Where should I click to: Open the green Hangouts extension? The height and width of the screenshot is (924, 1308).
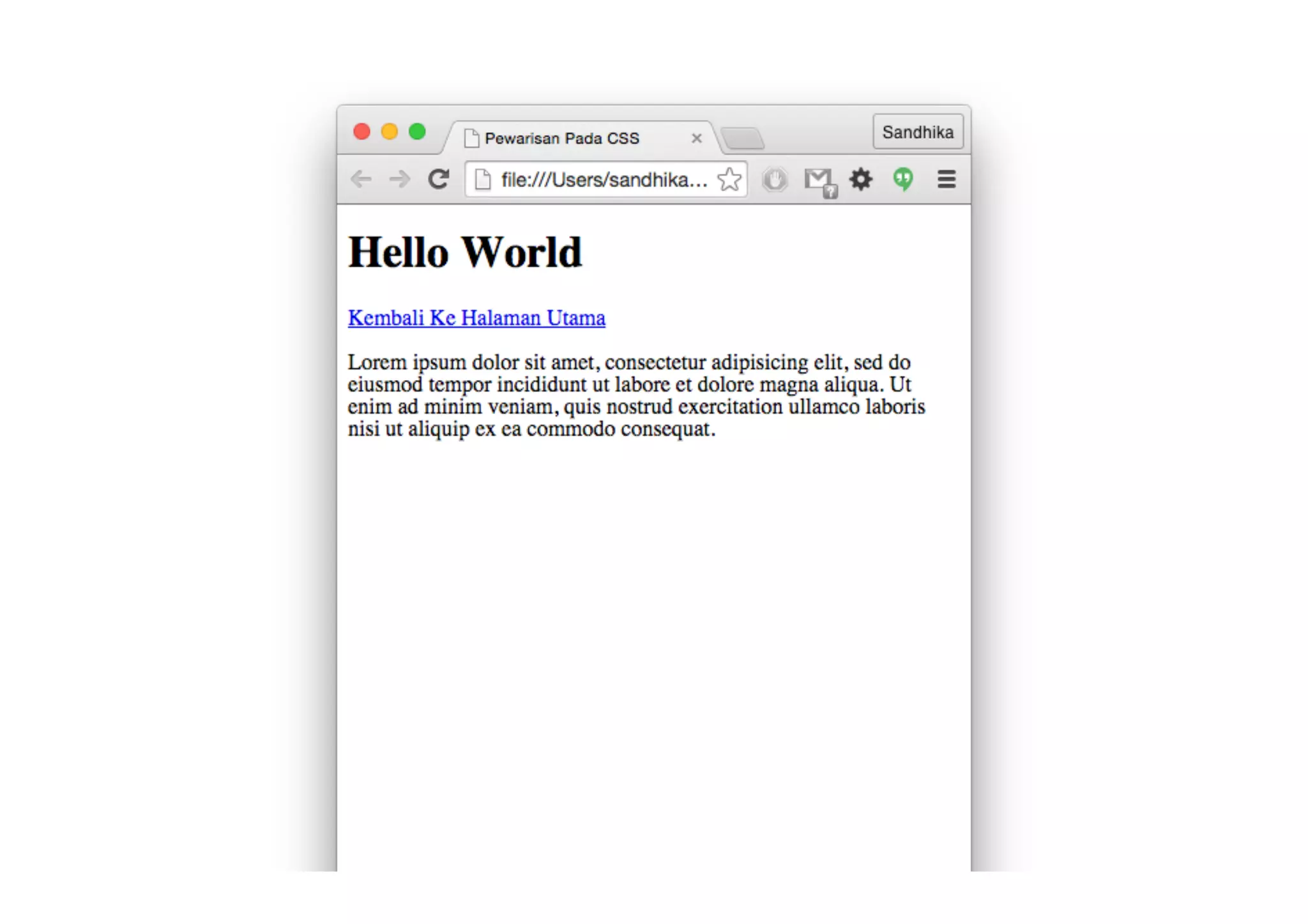903,179
